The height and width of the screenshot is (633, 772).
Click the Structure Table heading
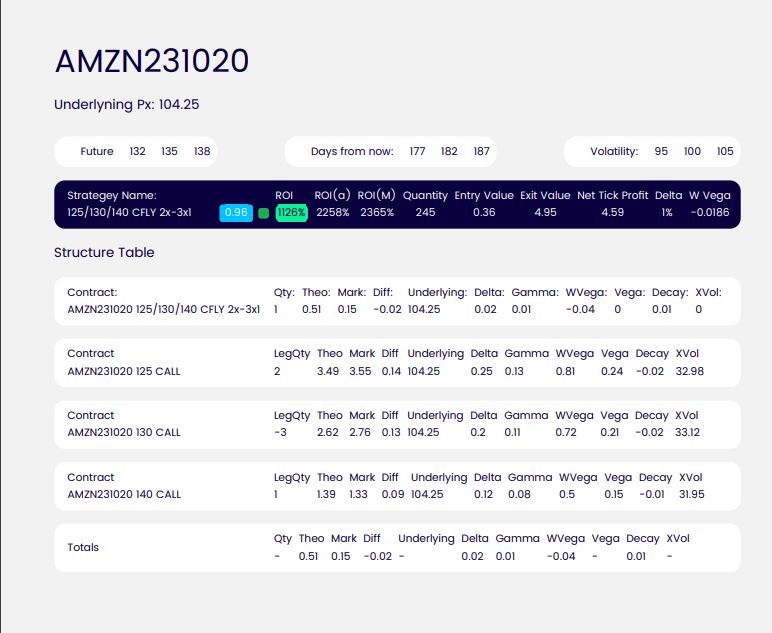point(104,253)
